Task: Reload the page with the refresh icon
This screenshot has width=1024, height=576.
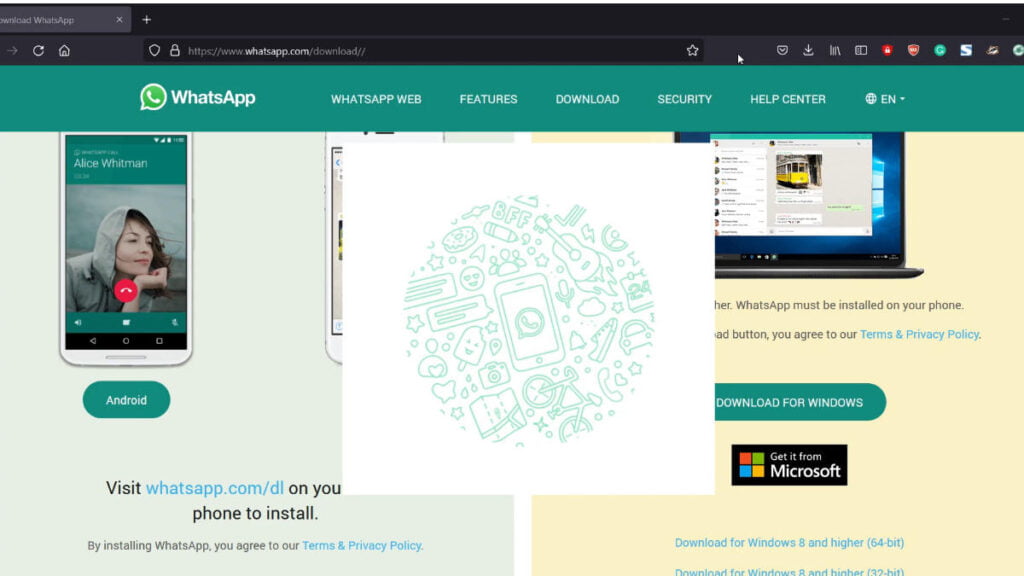Action: [37, 50]
